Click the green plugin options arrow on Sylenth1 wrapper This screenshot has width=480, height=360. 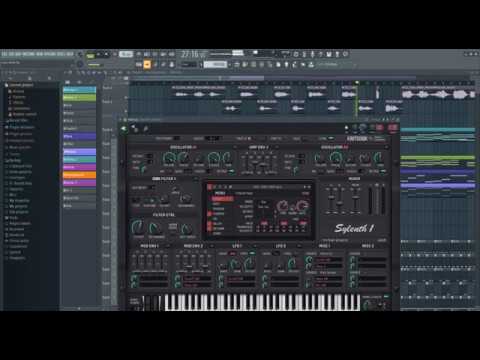124,129
